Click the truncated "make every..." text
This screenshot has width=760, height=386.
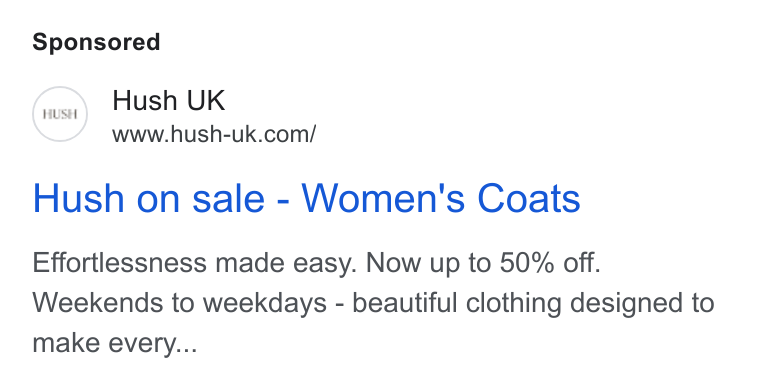(x=115, y=343)
